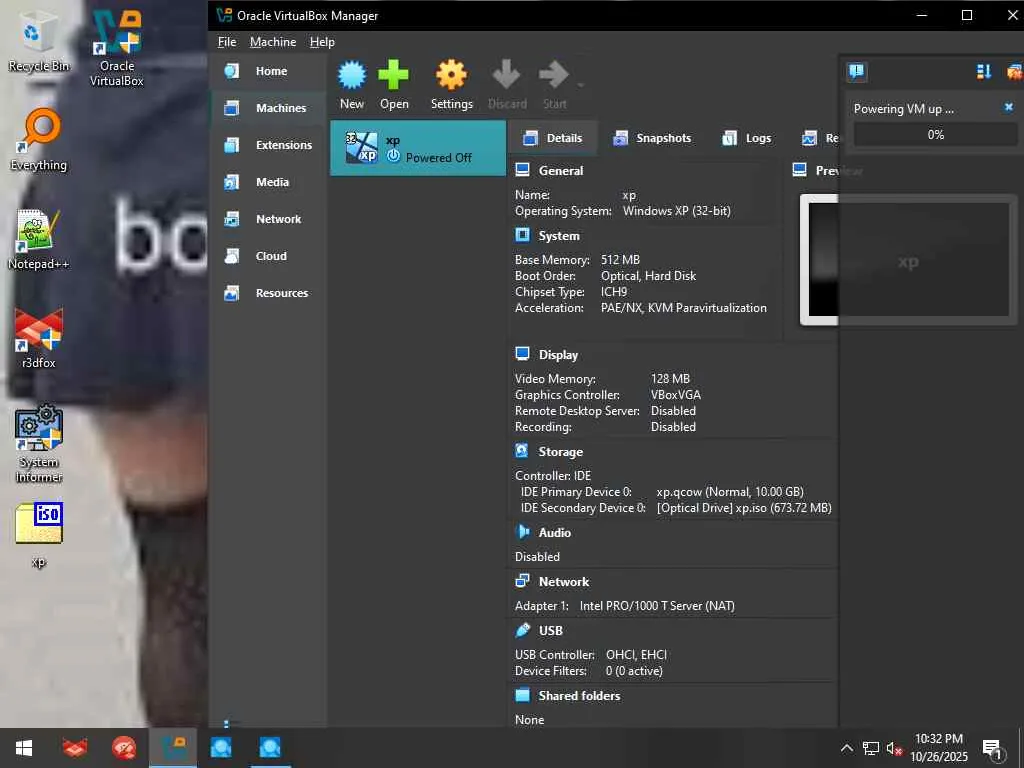
Task: Click the Oracle VirtualBox desktop shortcut
Action: coord(116,49)
